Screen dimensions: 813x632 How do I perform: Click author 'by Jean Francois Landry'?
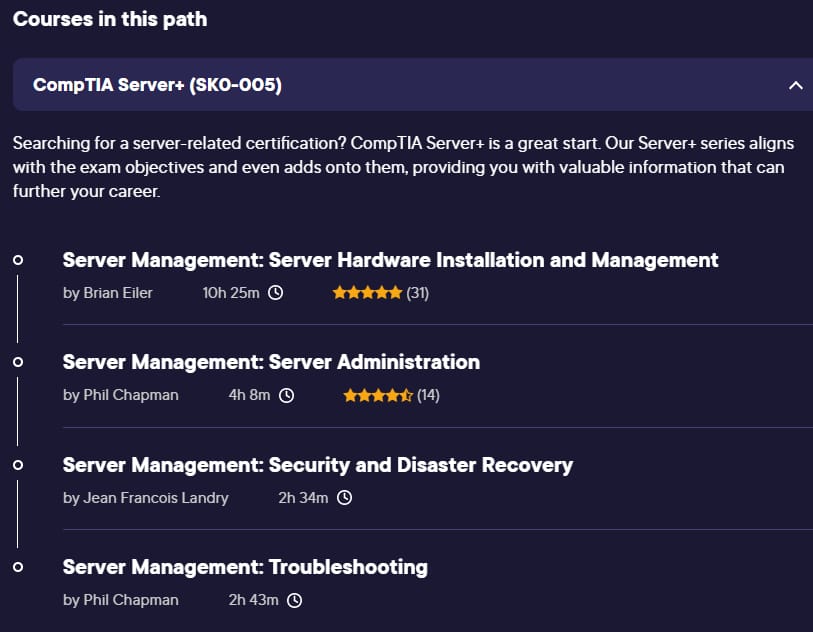pos(146,498)
